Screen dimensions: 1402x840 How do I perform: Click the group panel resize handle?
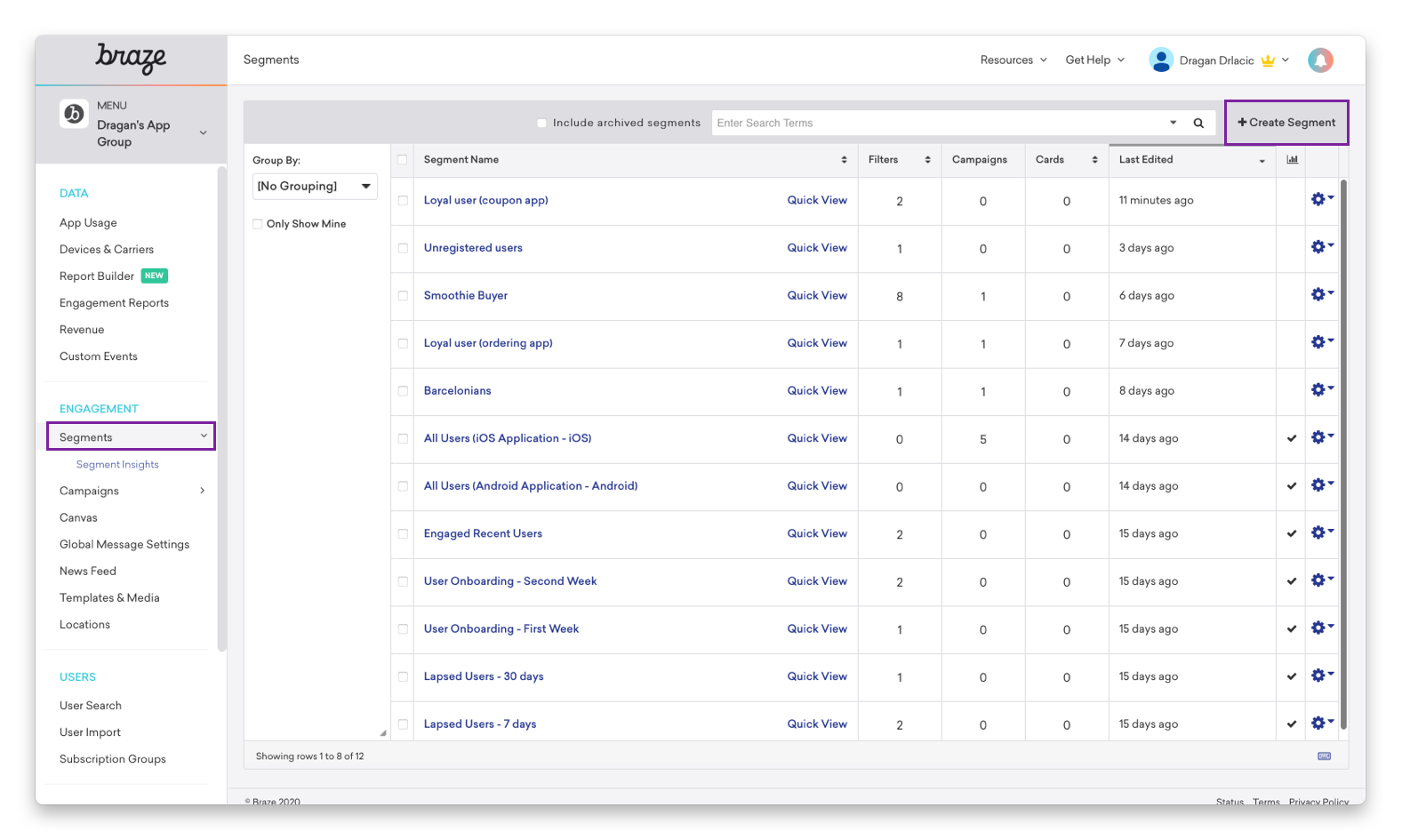[x=383, y=732]
